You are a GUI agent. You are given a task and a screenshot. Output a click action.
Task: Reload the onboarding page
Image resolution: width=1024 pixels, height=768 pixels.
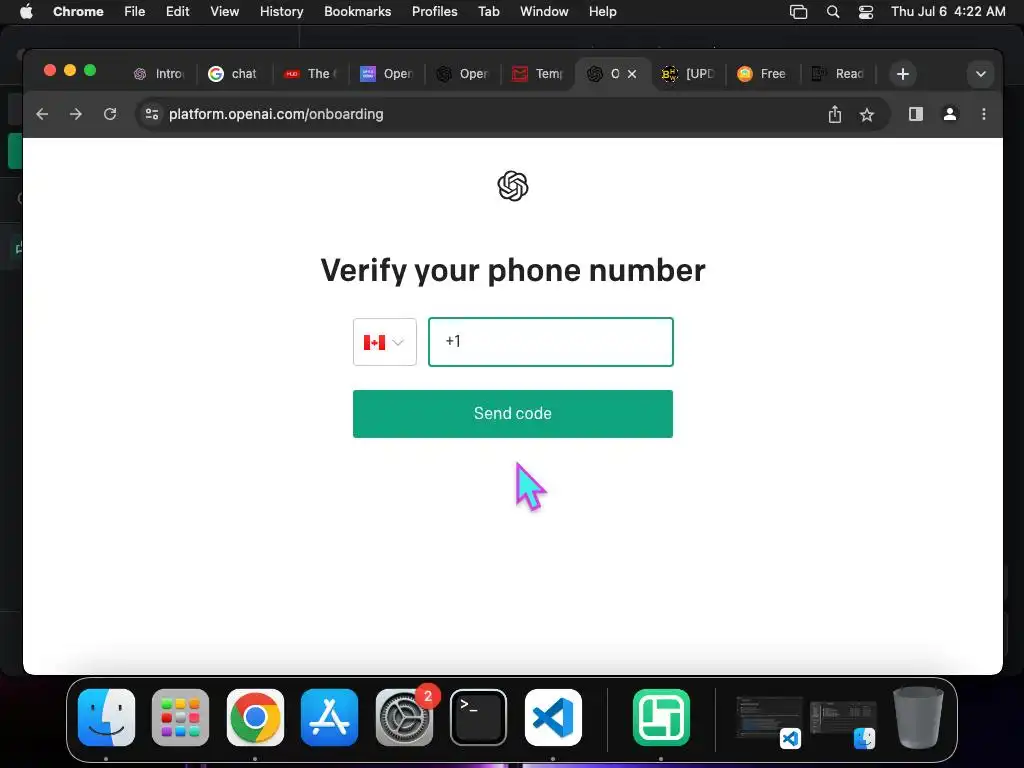pos(110,114)
